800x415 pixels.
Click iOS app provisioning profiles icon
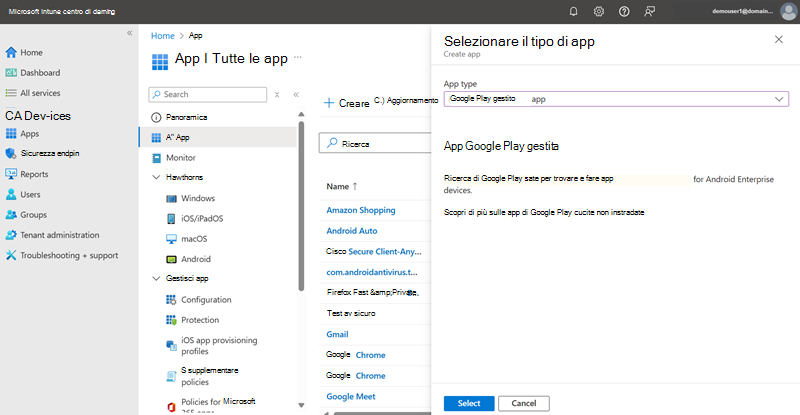click(171, 346)
